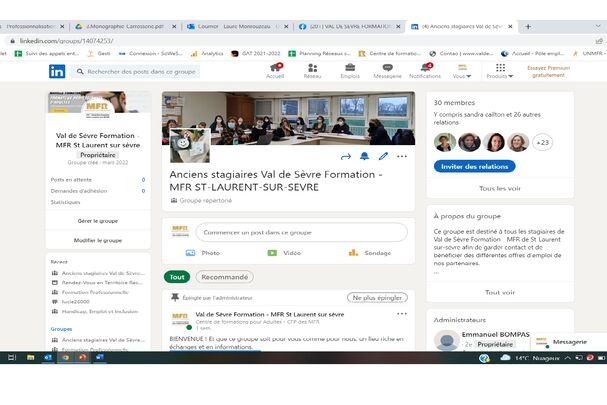Screen dimensions: 607x405
Task: Click the weather 14°C Nuageux widget
Action: [x=530, y=358]
